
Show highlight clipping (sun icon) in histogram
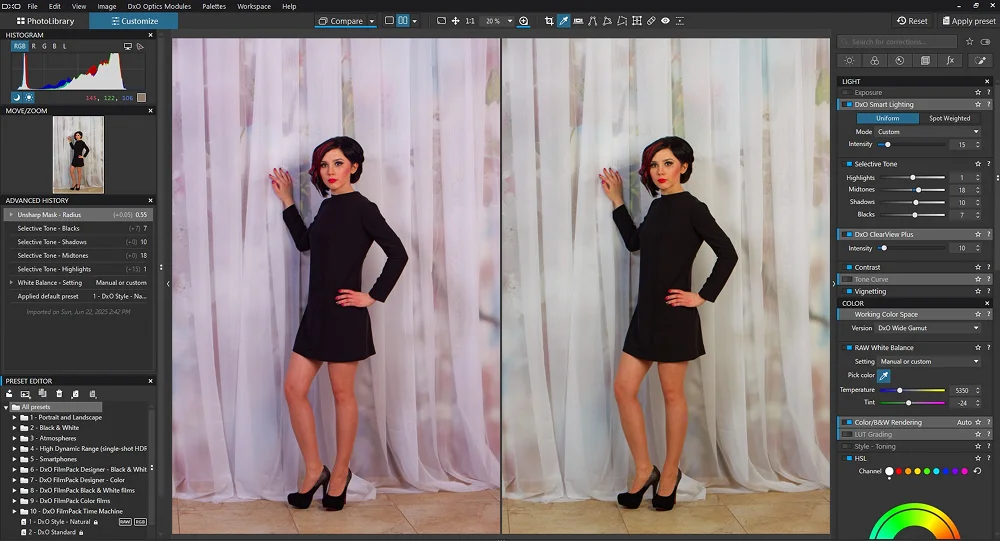pos(29,98)
